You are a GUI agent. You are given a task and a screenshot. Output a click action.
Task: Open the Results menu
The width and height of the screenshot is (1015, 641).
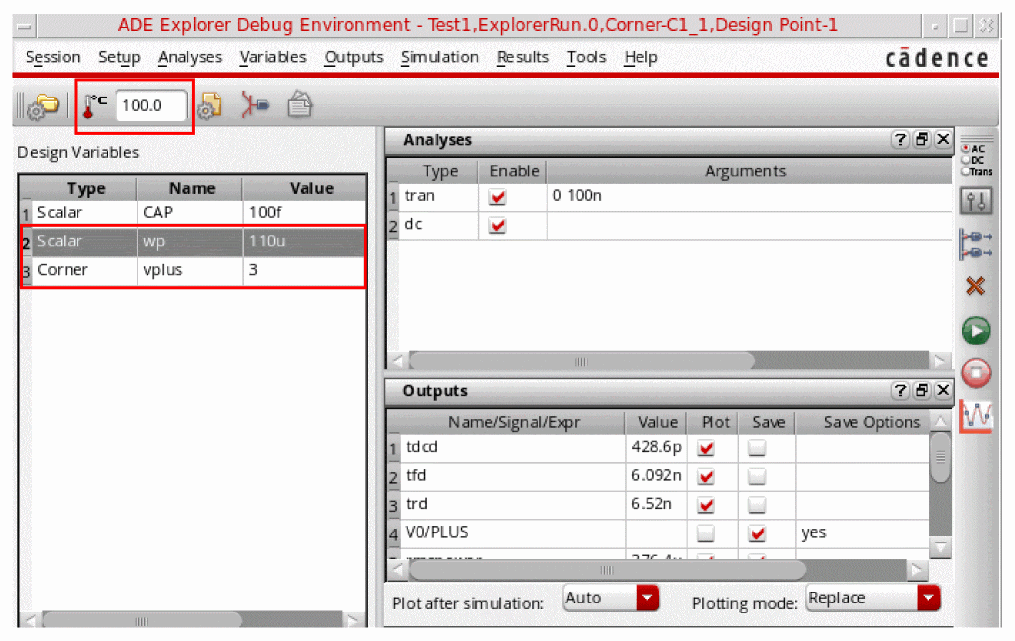pyautogui.click(x=522, y=58)
